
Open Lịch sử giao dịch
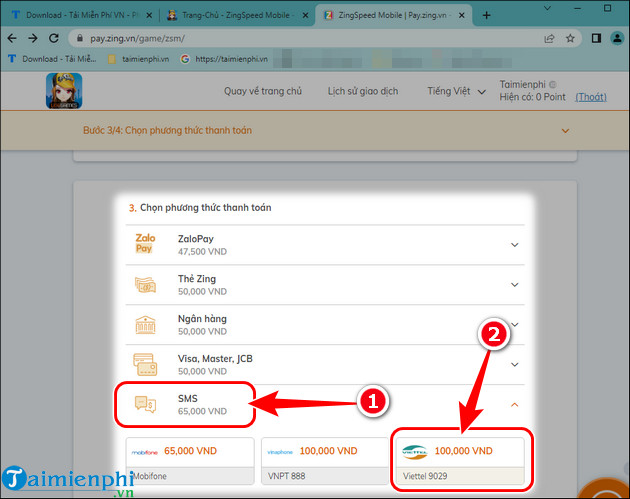coord(363,91)
